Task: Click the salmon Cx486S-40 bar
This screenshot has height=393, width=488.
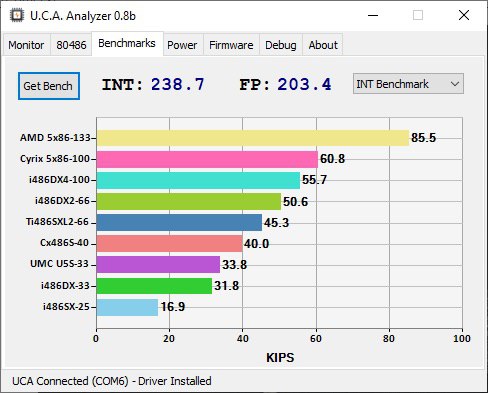Action: pyautogui.click(x=169, y=244)
